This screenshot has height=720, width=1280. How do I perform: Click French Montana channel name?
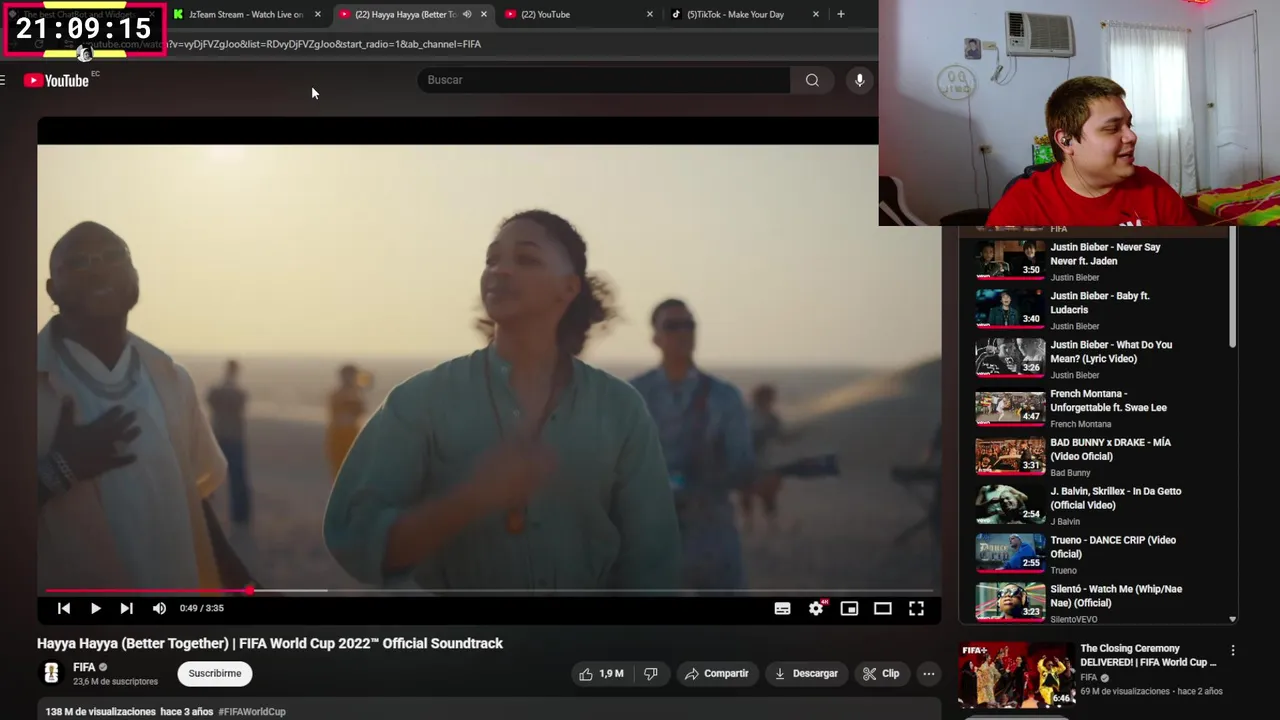point(1080,424)
